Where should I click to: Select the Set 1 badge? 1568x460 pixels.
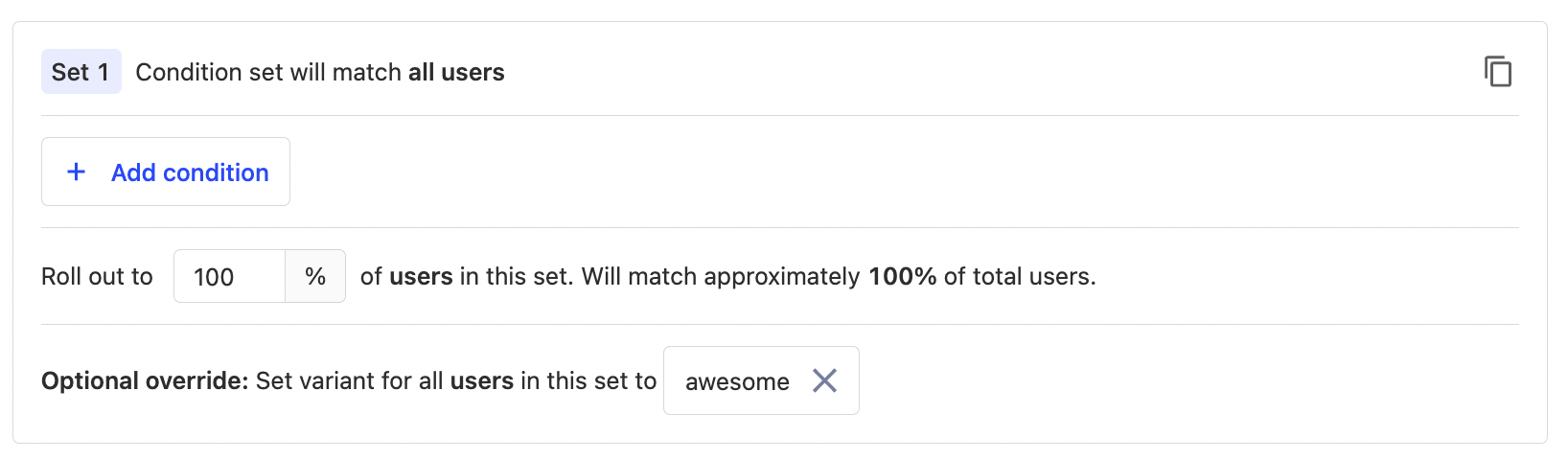tap(81, 72)
